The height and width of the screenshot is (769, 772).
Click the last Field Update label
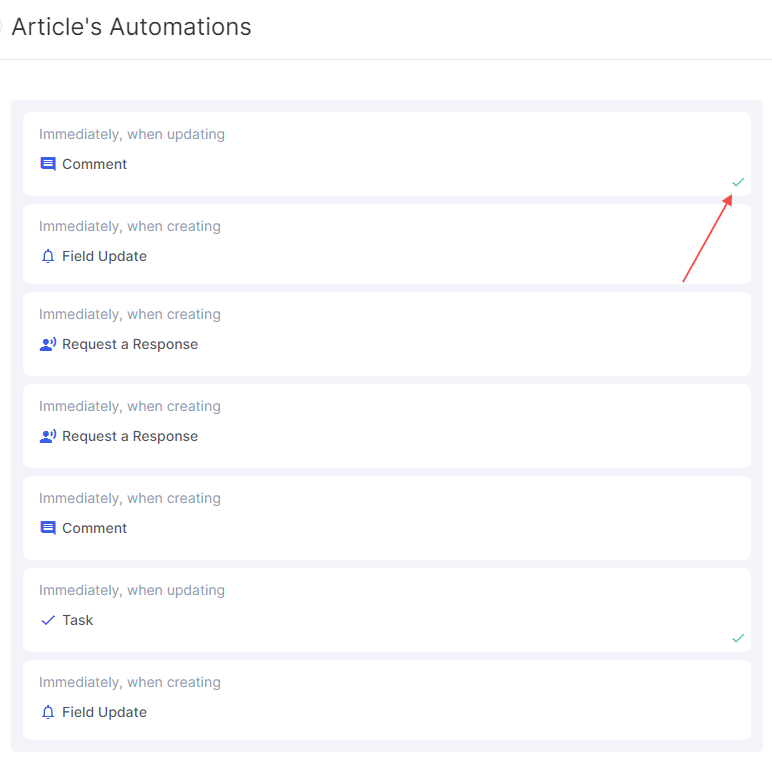pyautogui.click(x=104, y=712)
